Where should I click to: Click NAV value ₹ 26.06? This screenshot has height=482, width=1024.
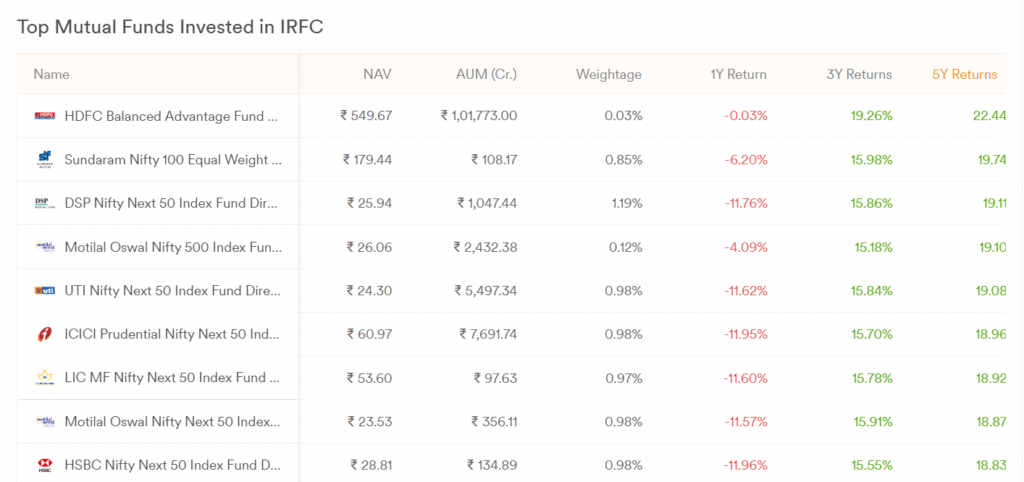click(369, 248)
